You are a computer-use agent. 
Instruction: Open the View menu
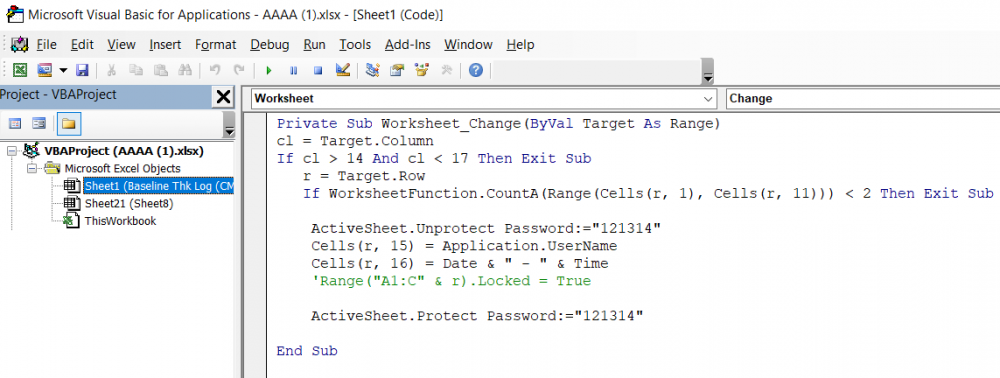[121, 45]
